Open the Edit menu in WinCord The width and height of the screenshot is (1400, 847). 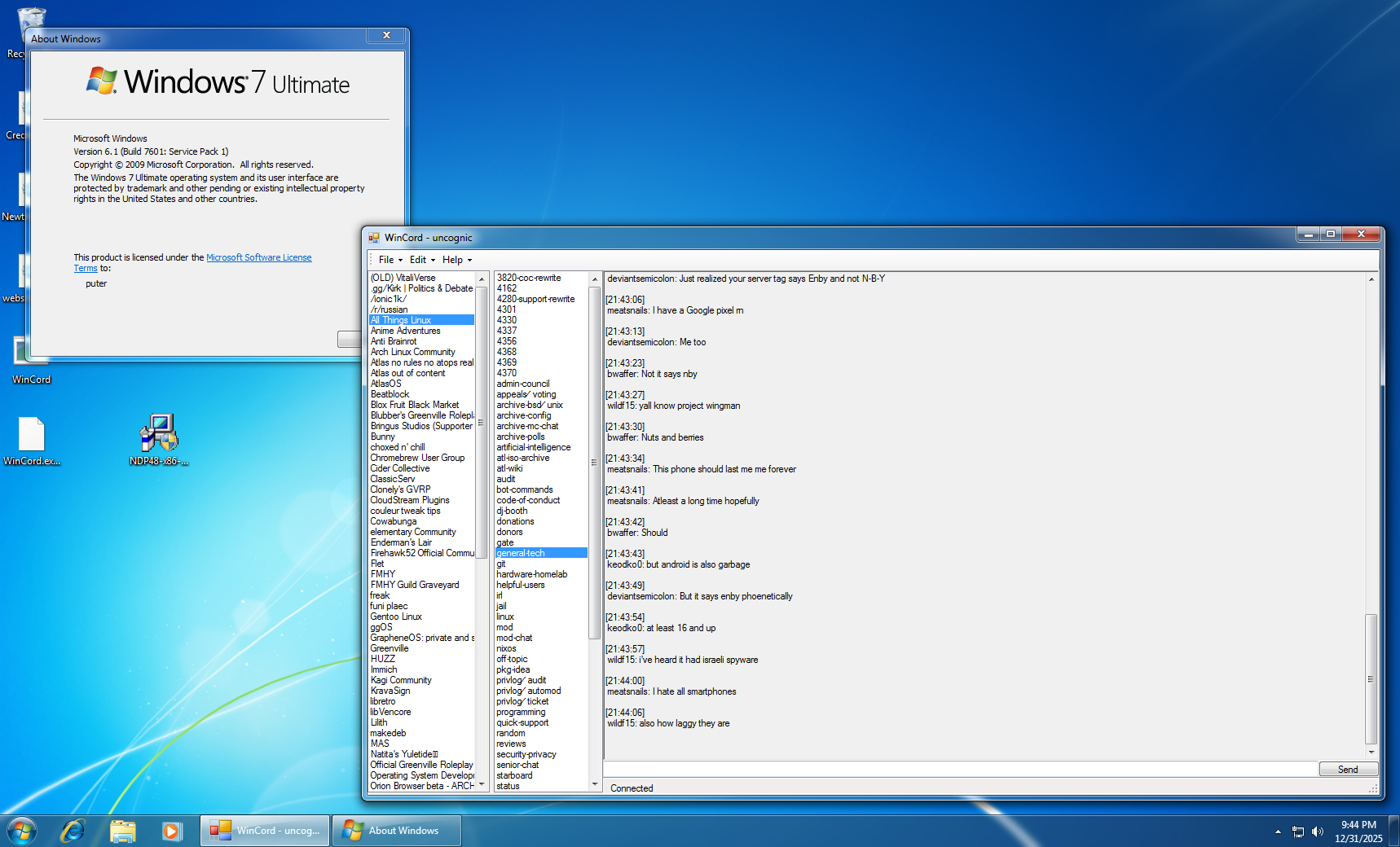click(422, 260)
